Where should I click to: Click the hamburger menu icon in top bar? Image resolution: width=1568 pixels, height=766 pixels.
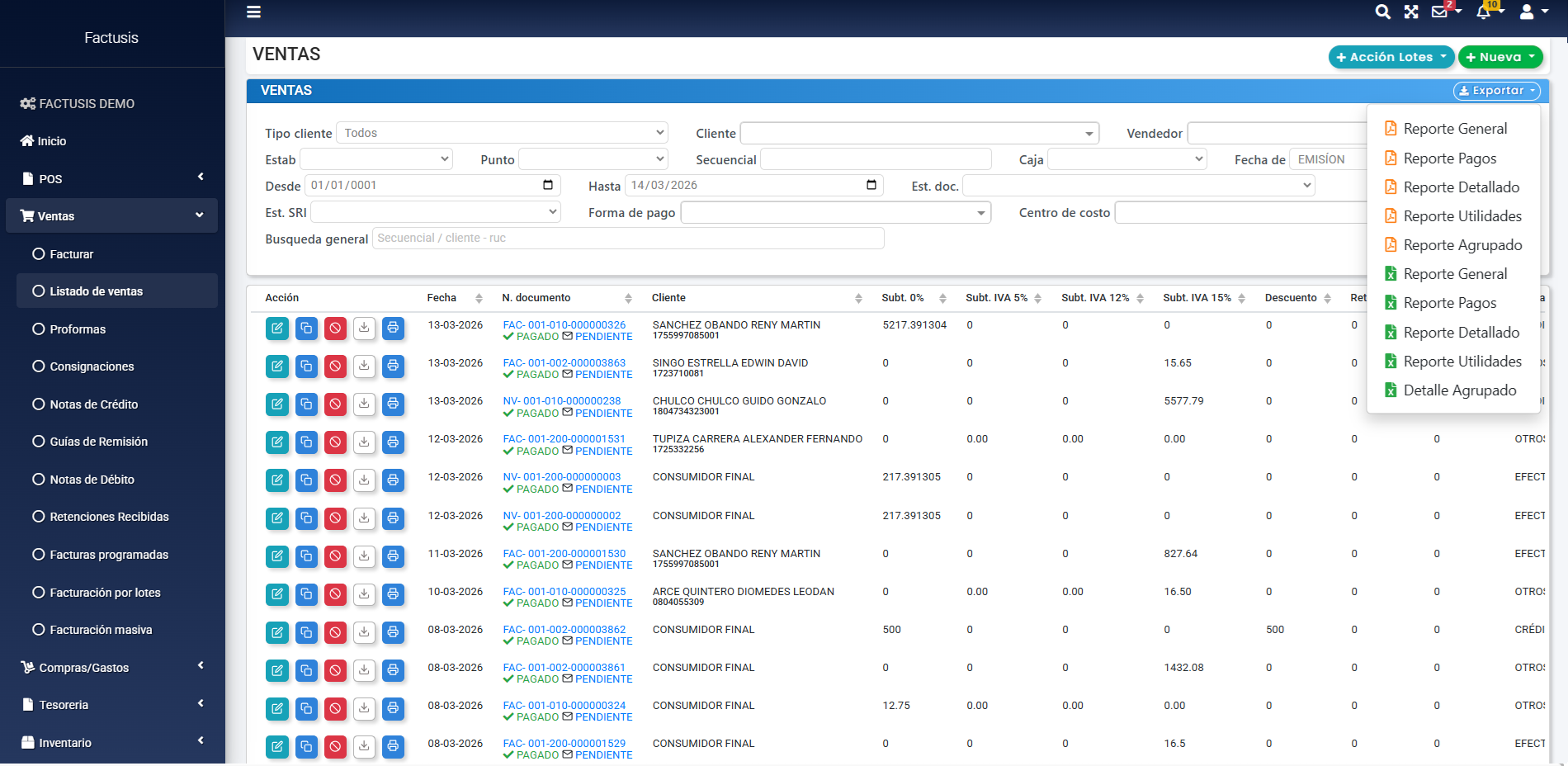coord(253,12)
